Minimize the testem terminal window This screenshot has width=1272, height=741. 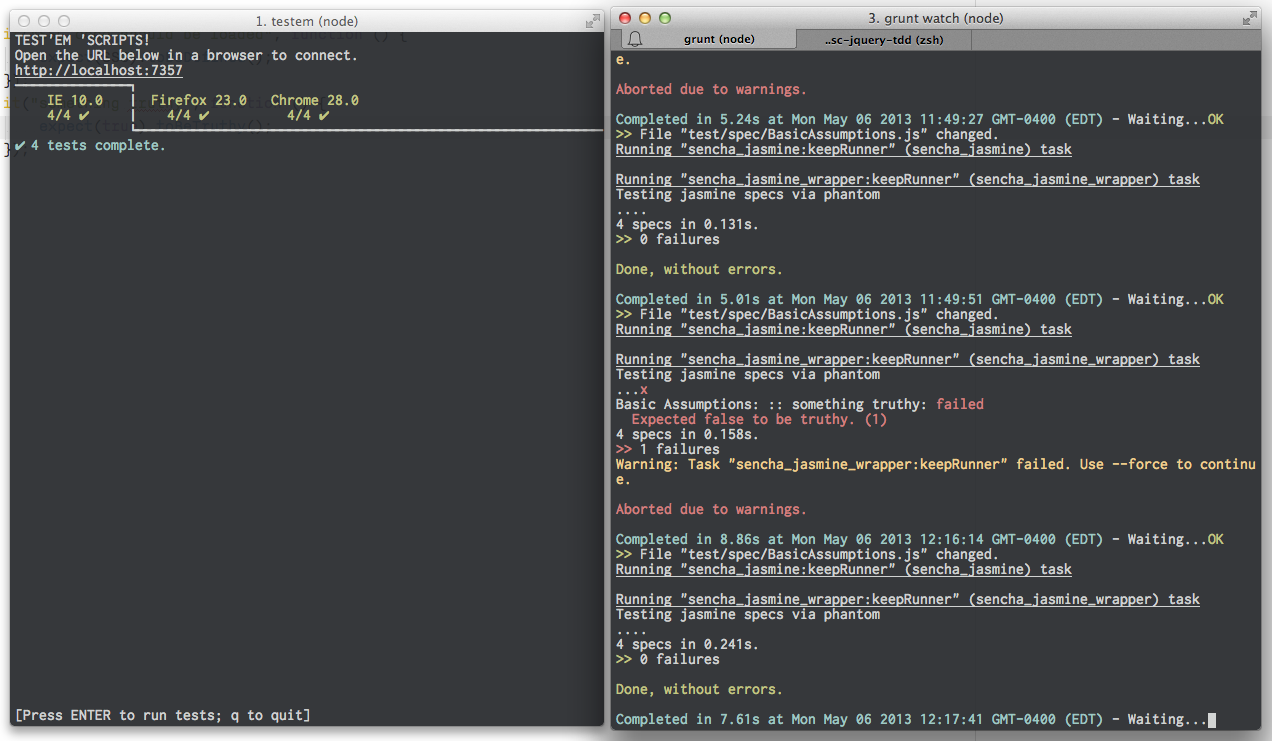[x=44, y=21]
